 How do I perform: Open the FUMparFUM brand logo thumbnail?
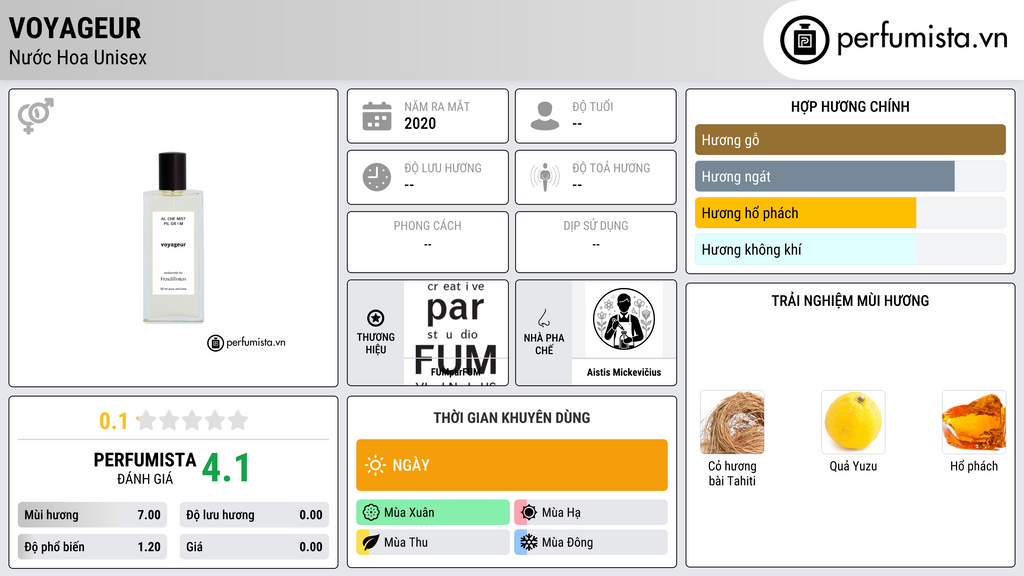(x=456, y=333)
